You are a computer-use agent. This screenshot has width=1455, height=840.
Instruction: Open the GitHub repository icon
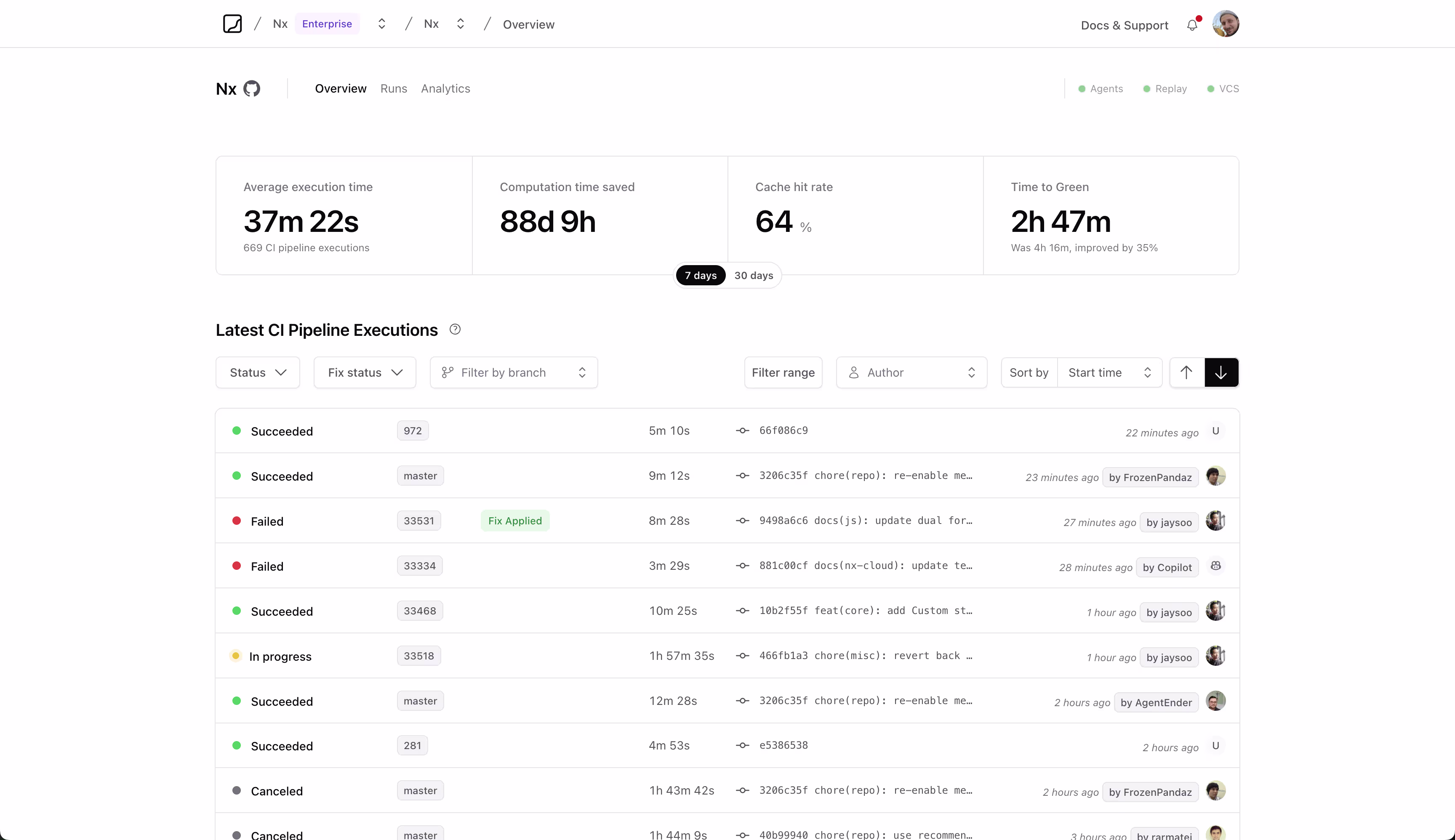click(252, 88)
